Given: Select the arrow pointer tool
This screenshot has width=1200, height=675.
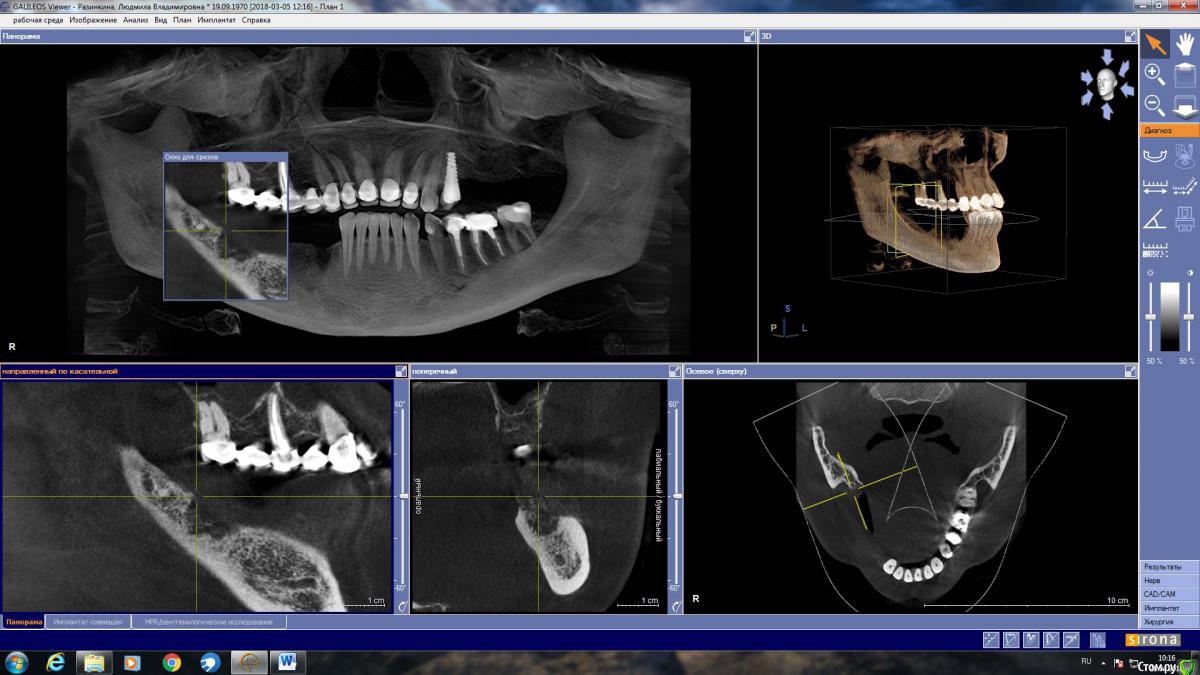Looking at the screenshot, I should point(1155,44).
